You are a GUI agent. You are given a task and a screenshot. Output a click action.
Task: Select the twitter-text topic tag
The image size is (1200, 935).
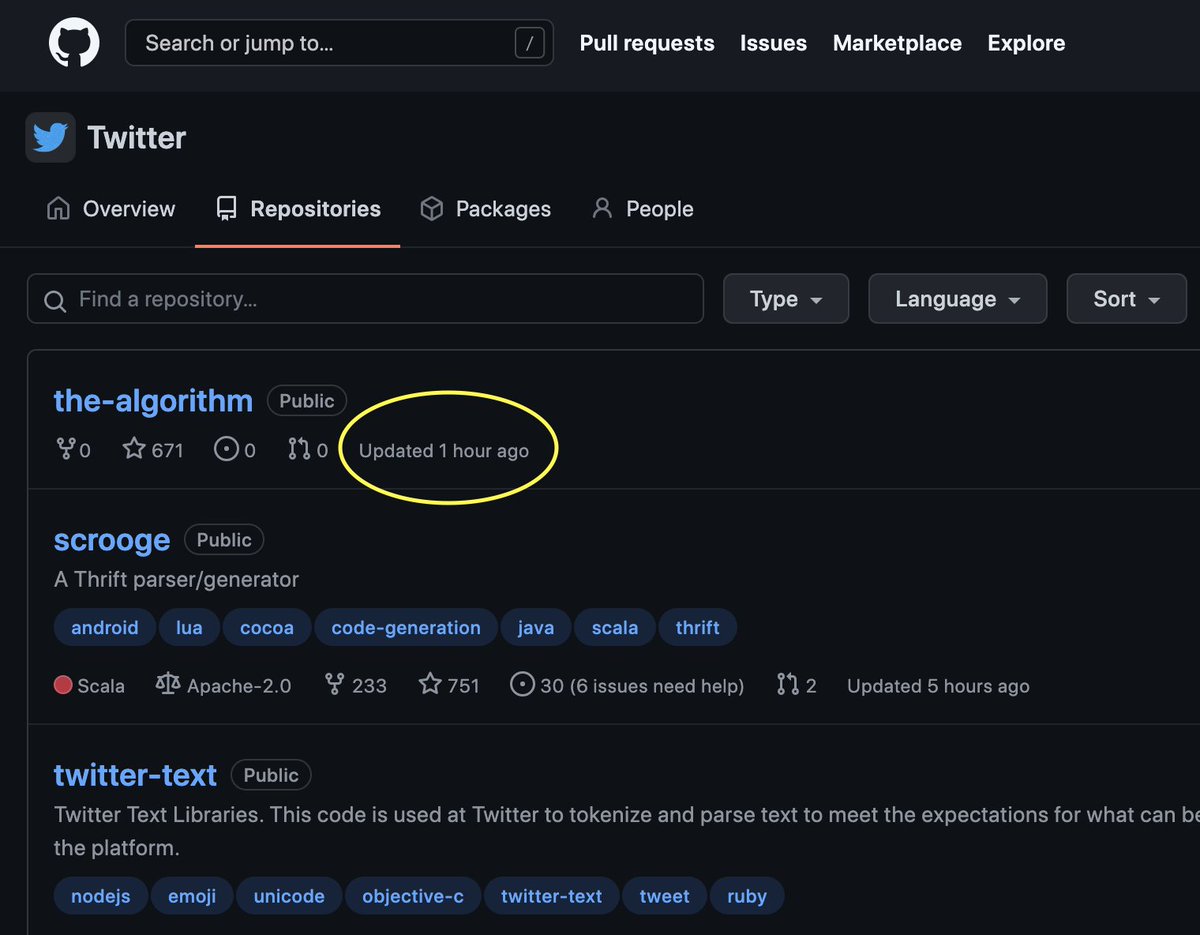point(552,896)
